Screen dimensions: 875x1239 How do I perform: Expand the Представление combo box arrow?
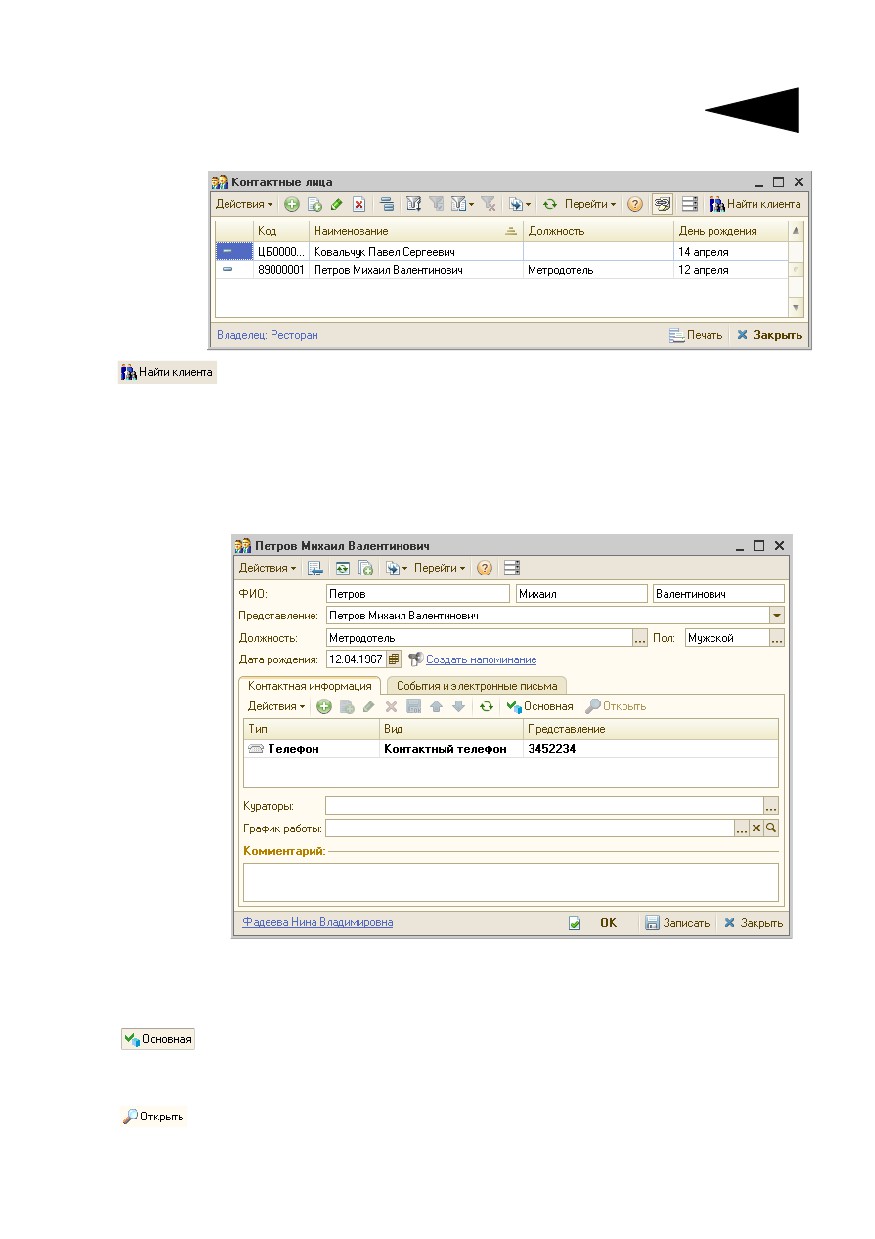[x=777, y=616]
